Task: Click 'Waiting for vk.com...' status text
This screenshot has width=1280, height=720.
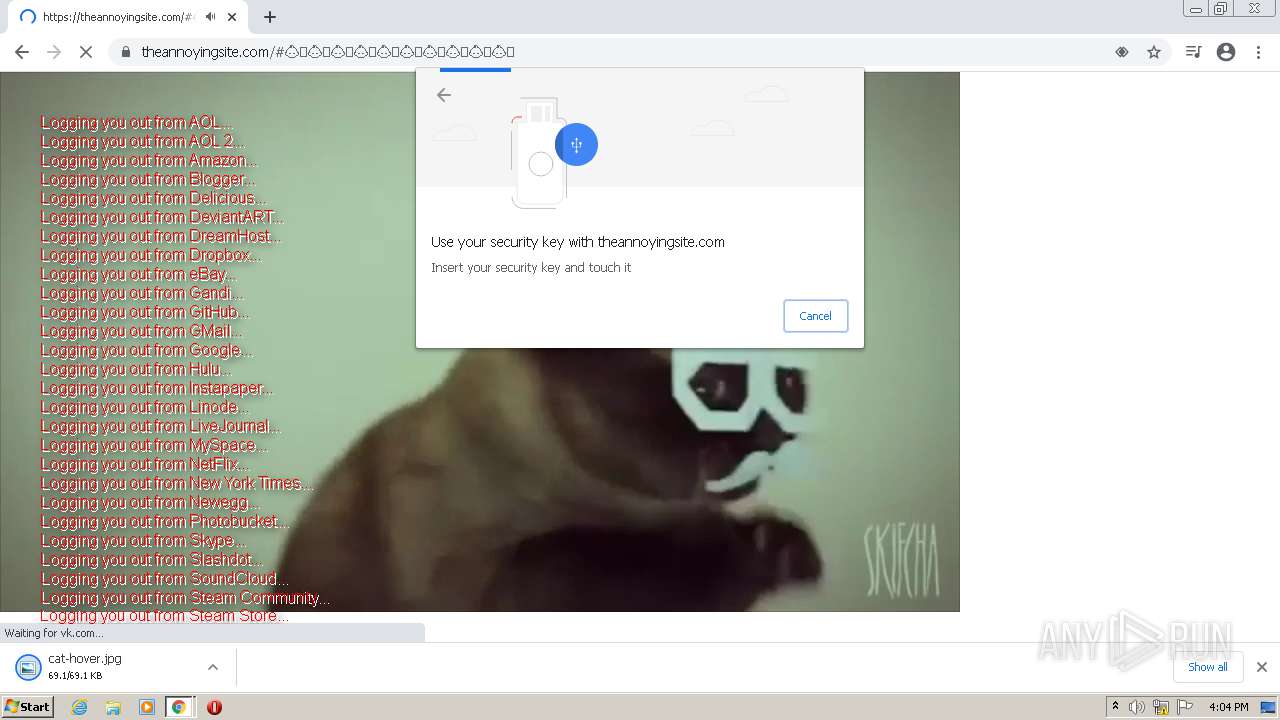Action: click(54, 633)
